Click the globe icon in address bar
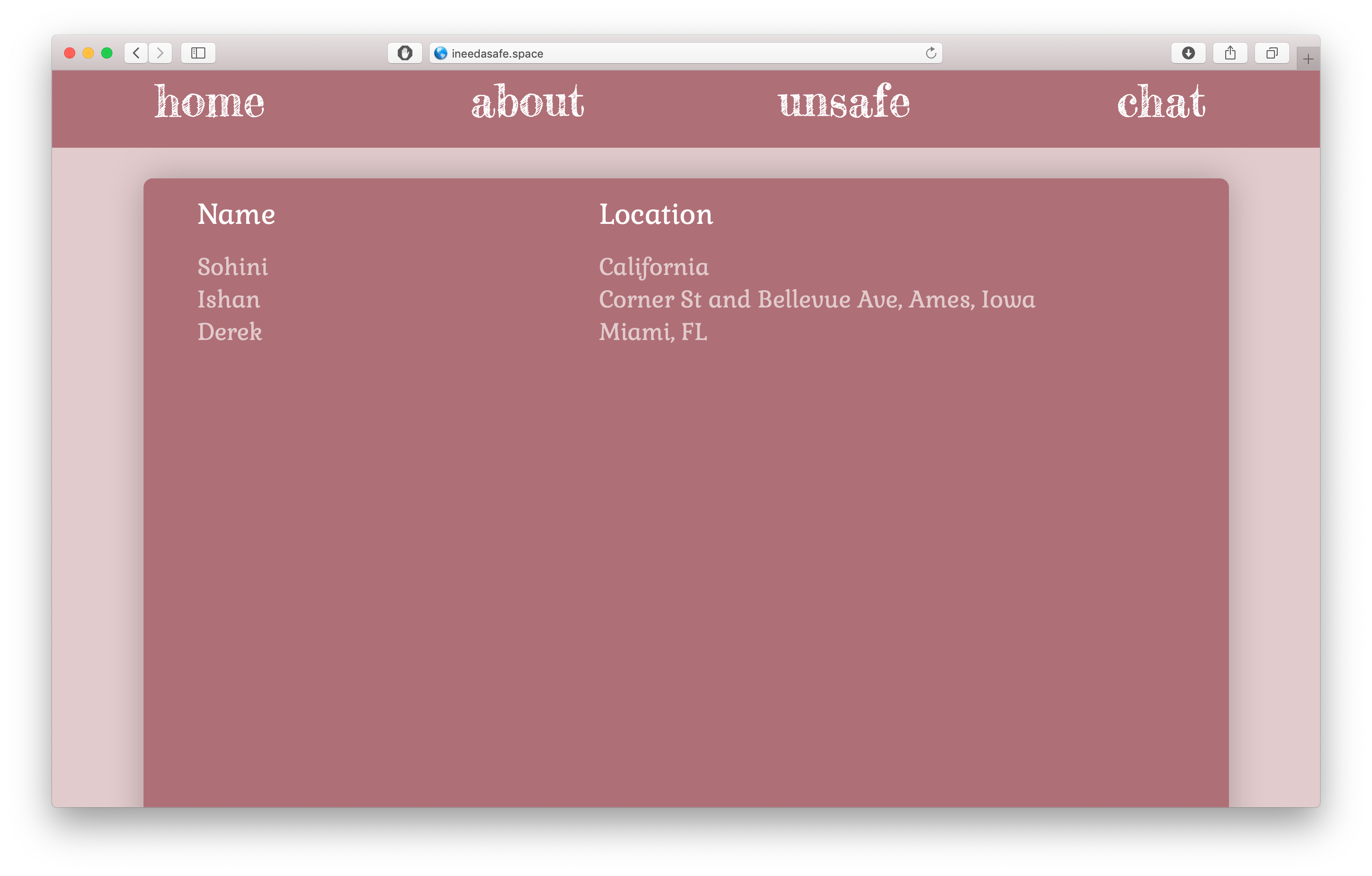This screenshot has width=1372, height=876. point(440,53)
